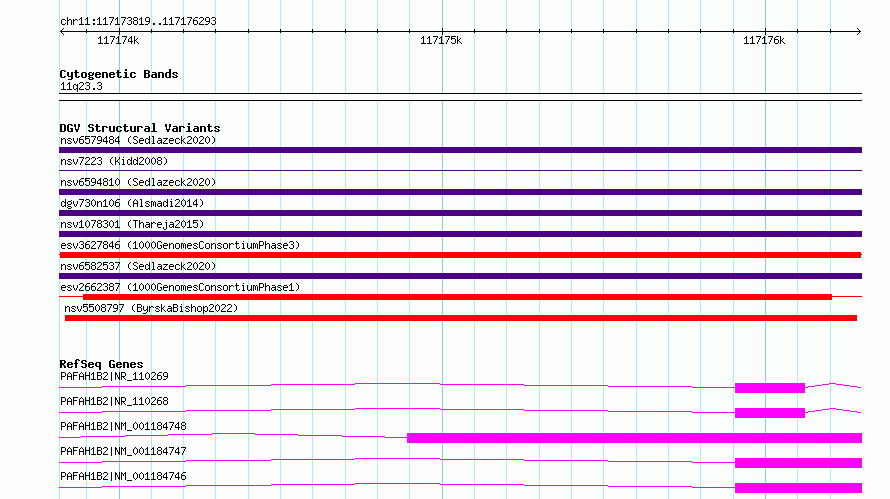
Task: Click the nsv6579484 (Sedlazeck2020) label
Action: point(138,140)
